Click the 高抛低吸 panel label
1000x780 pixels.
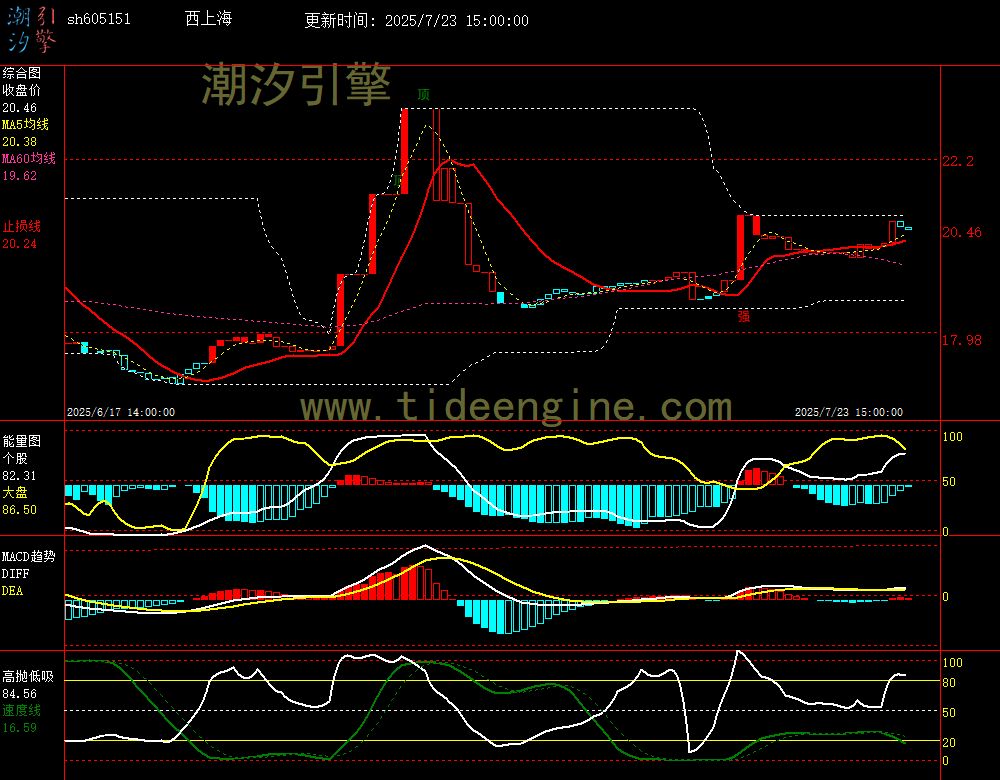point(27,676)
